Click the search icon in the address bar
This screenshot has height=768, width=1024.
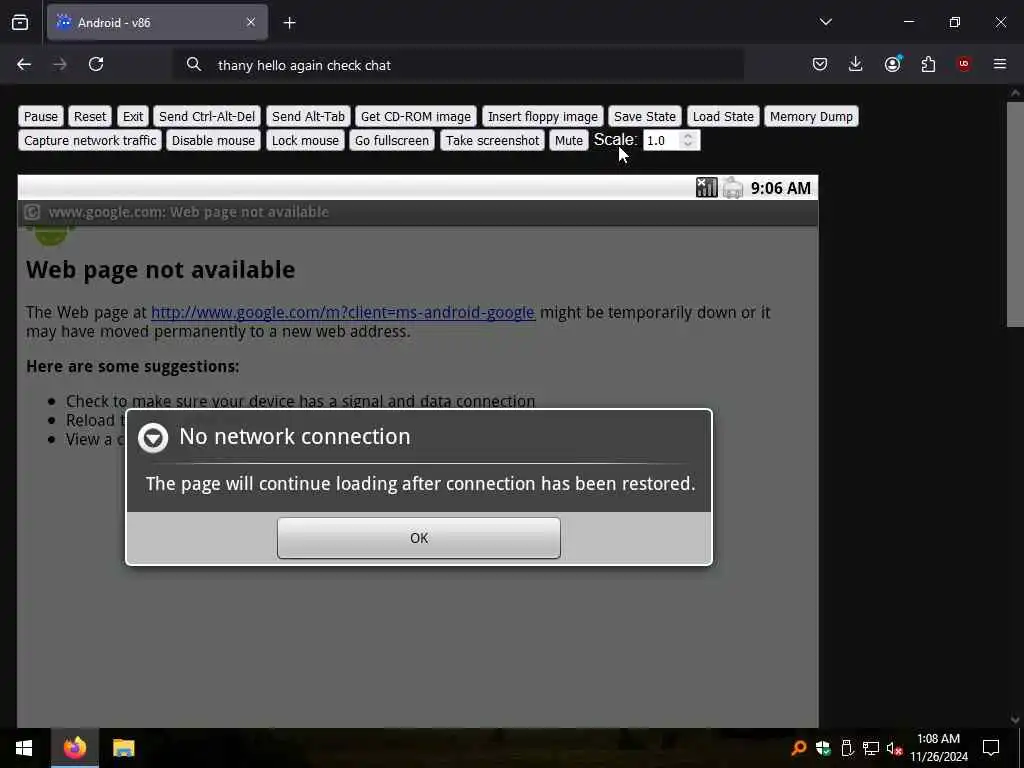coord(193,64)
